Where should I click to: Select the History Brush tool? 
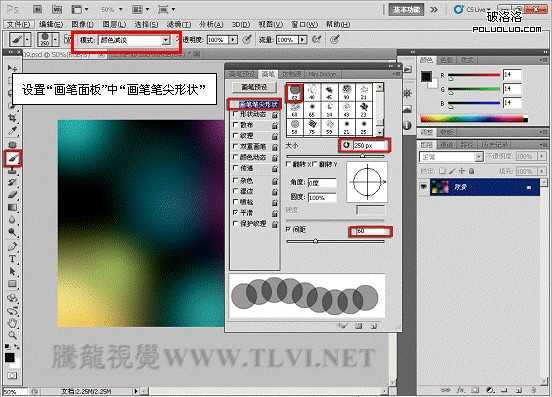click(13, 182)
